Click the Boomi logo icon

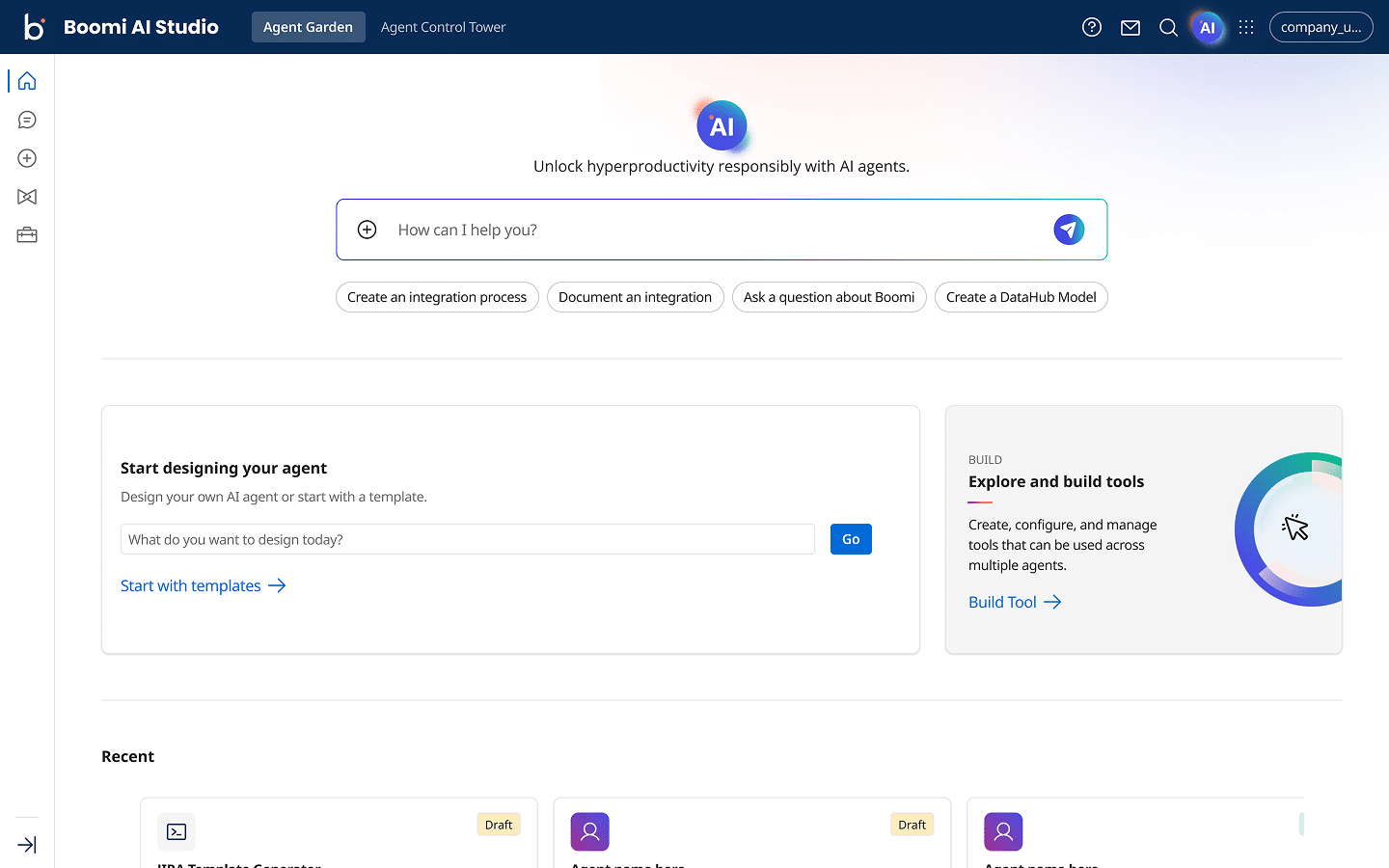[x=34, y=27]
